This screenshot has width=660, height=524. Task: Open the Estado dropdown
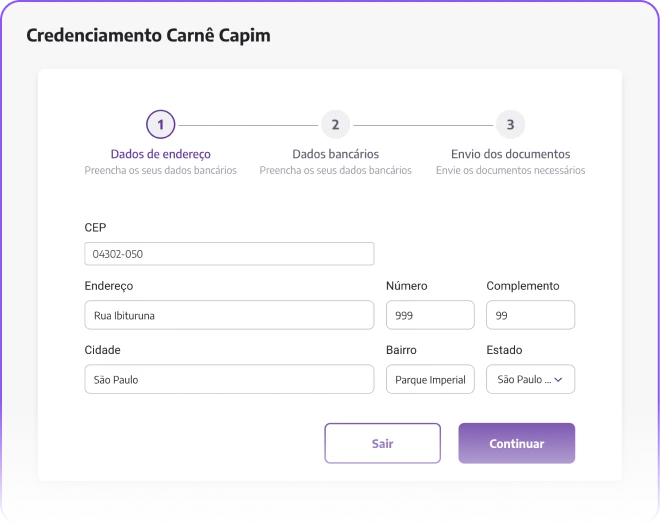(523, 379)
